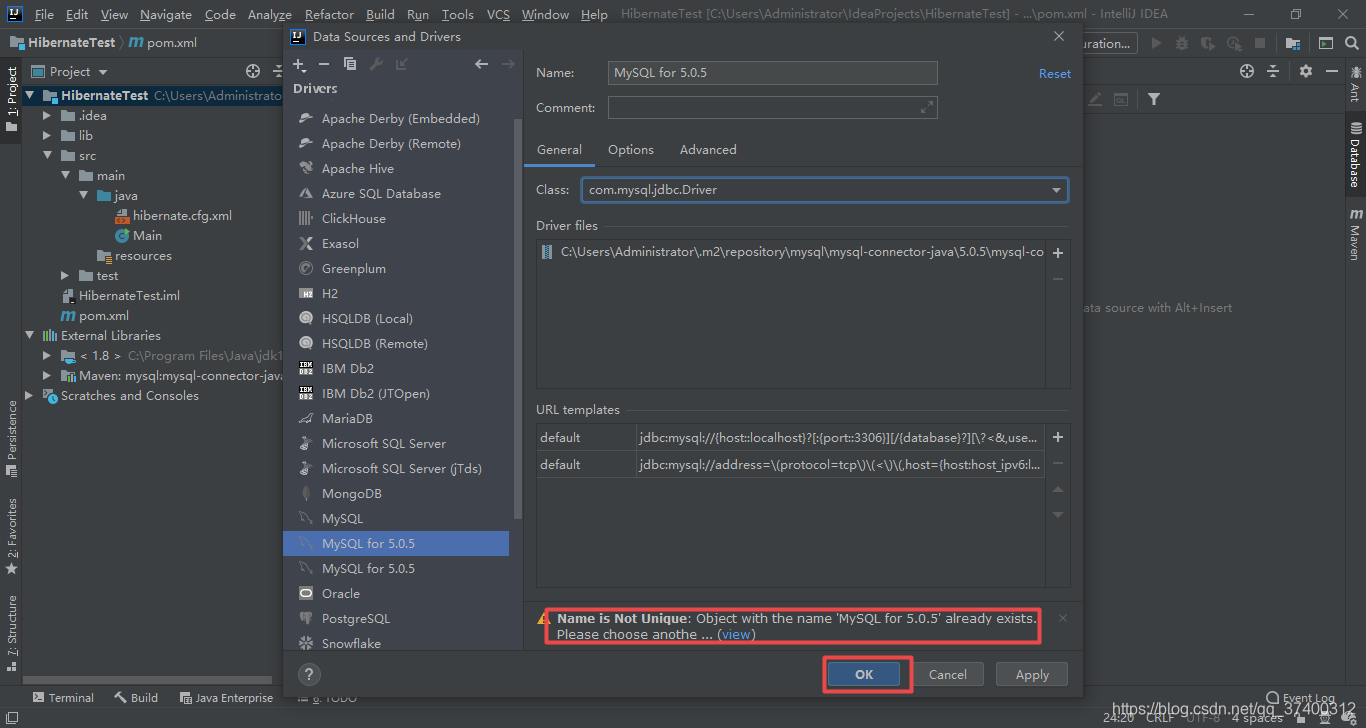This screenshot has width=1366, height=728.
Task: Open the Project view dropdown
Action: 103,72
